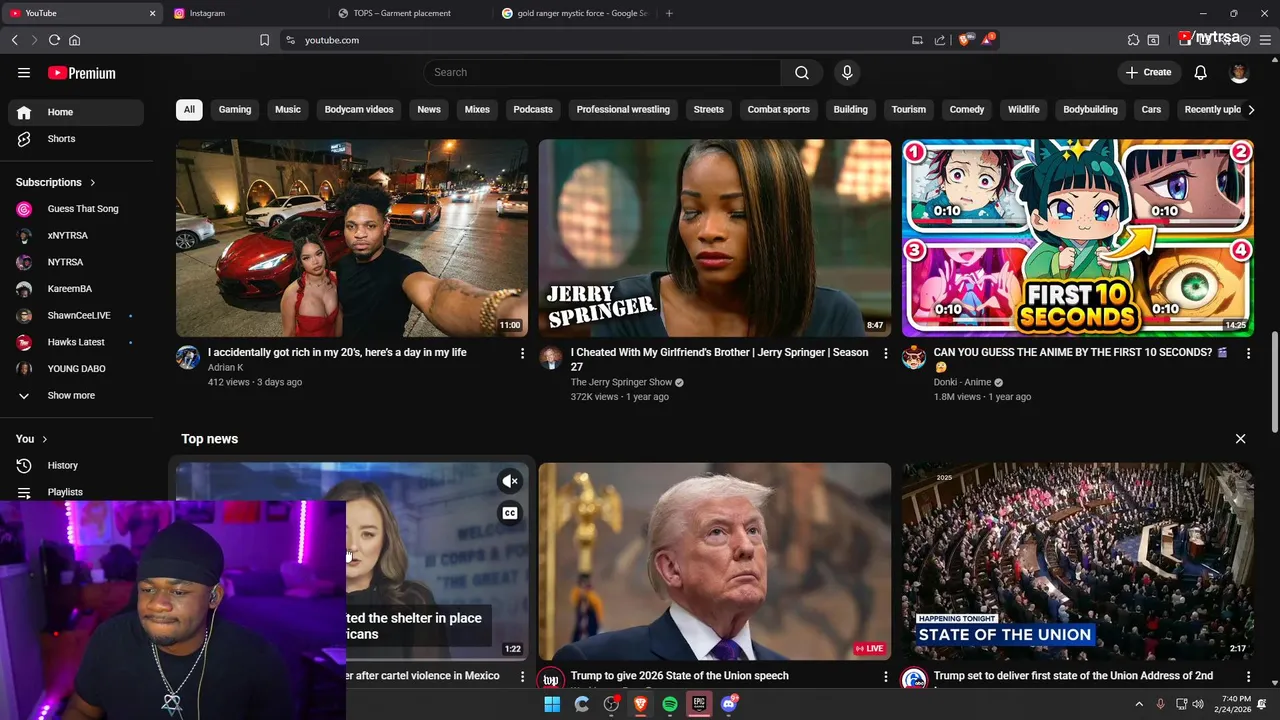The image size is (1280, 720).
Task: Open the Guess That Song subscription
Action: point(76,209)
